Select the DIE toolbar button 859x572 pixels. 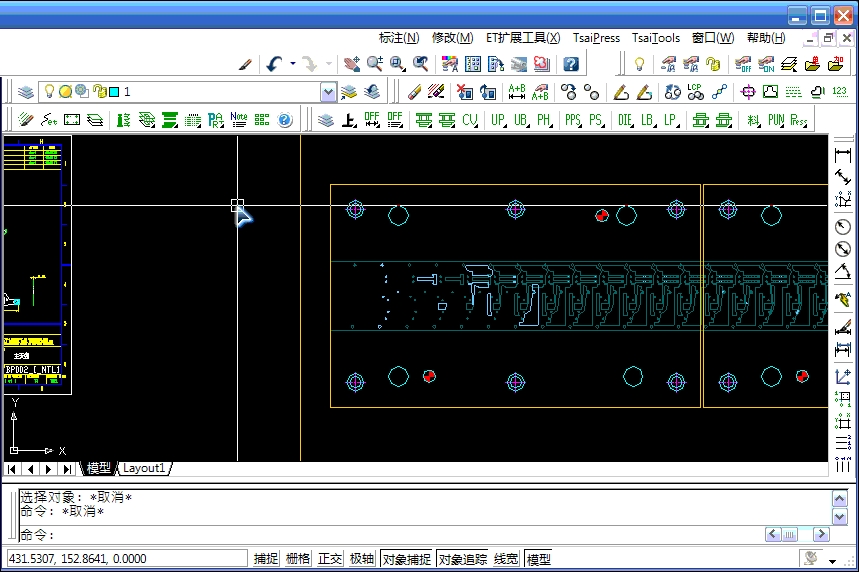click(x=625, y=120)
